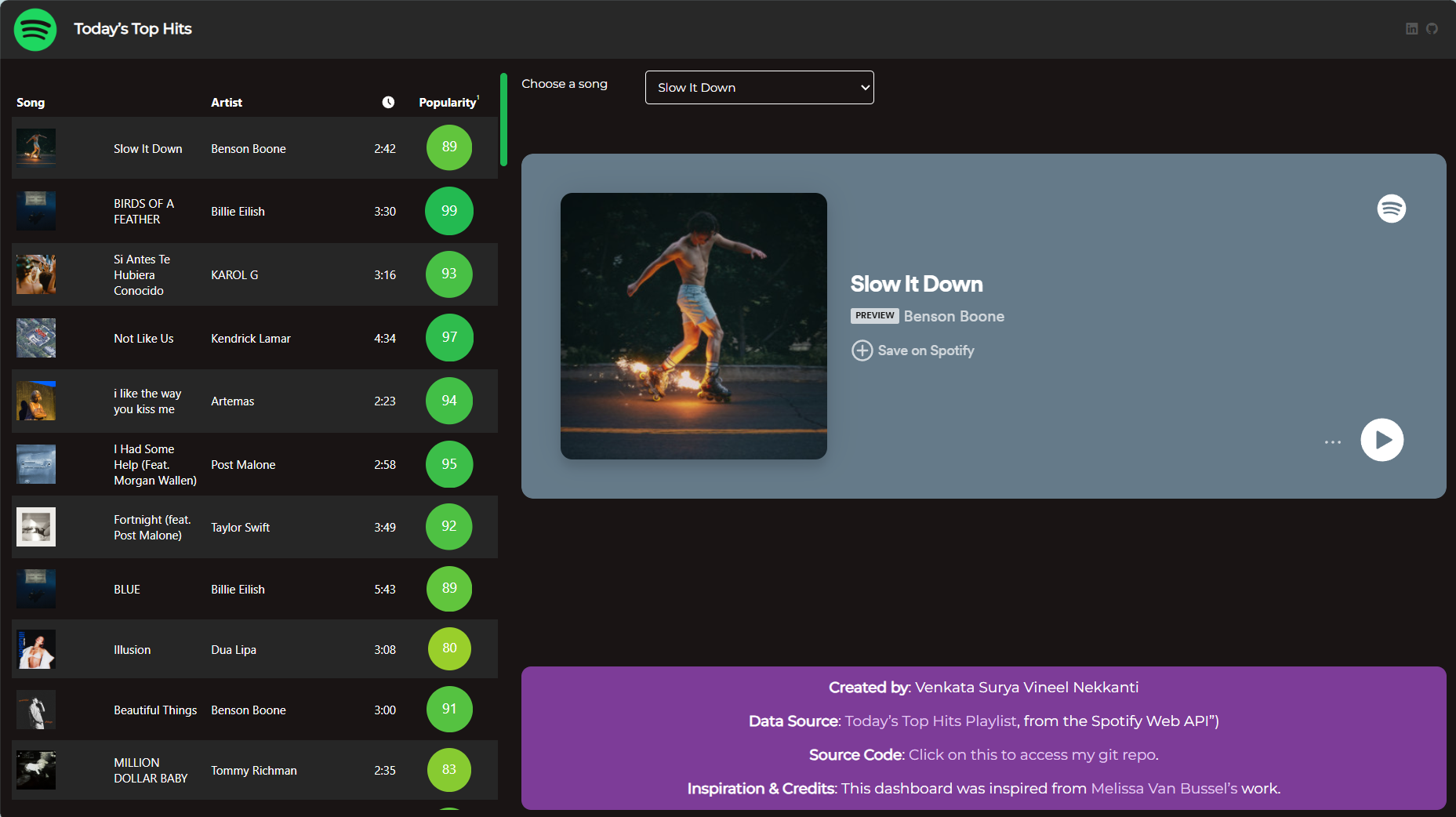Click the BLUE song title
Viewport: 1456px width, 817px height.
pyautogui.click(x=127, y=590)
